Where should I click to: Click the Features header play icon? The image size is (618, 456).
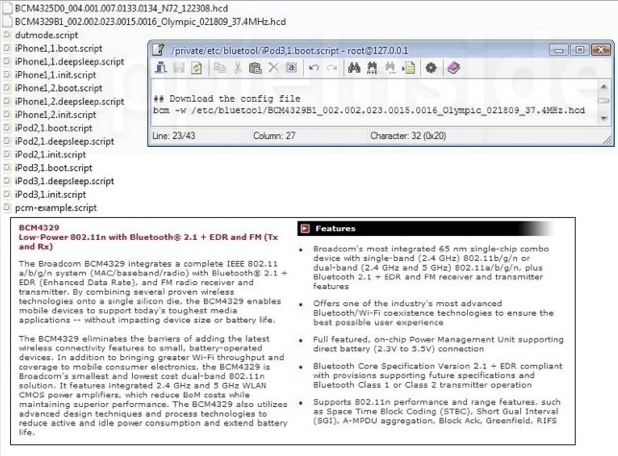(x=305, y=229)
